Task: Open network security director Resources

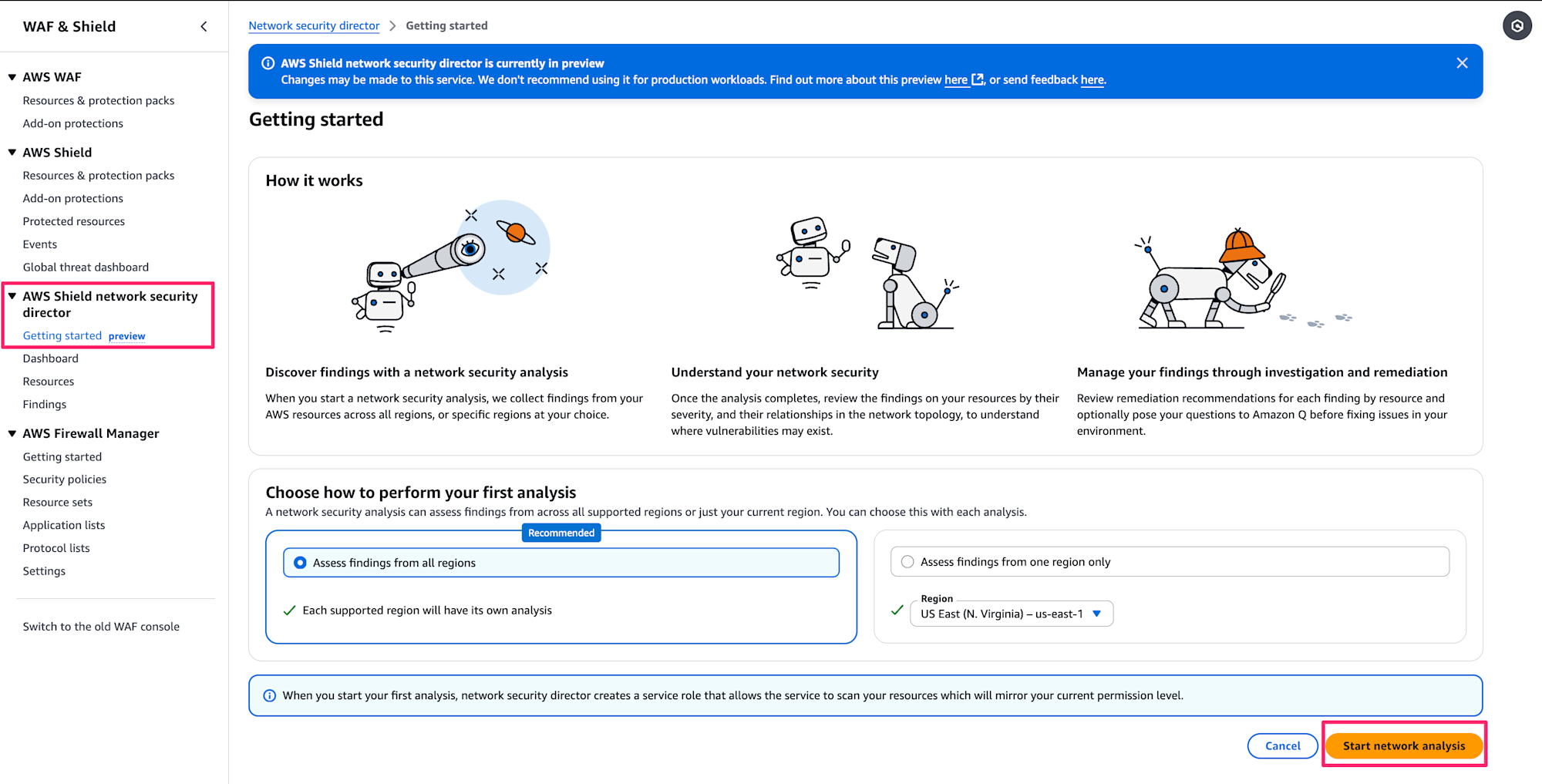Action: (x=49, y=382)
